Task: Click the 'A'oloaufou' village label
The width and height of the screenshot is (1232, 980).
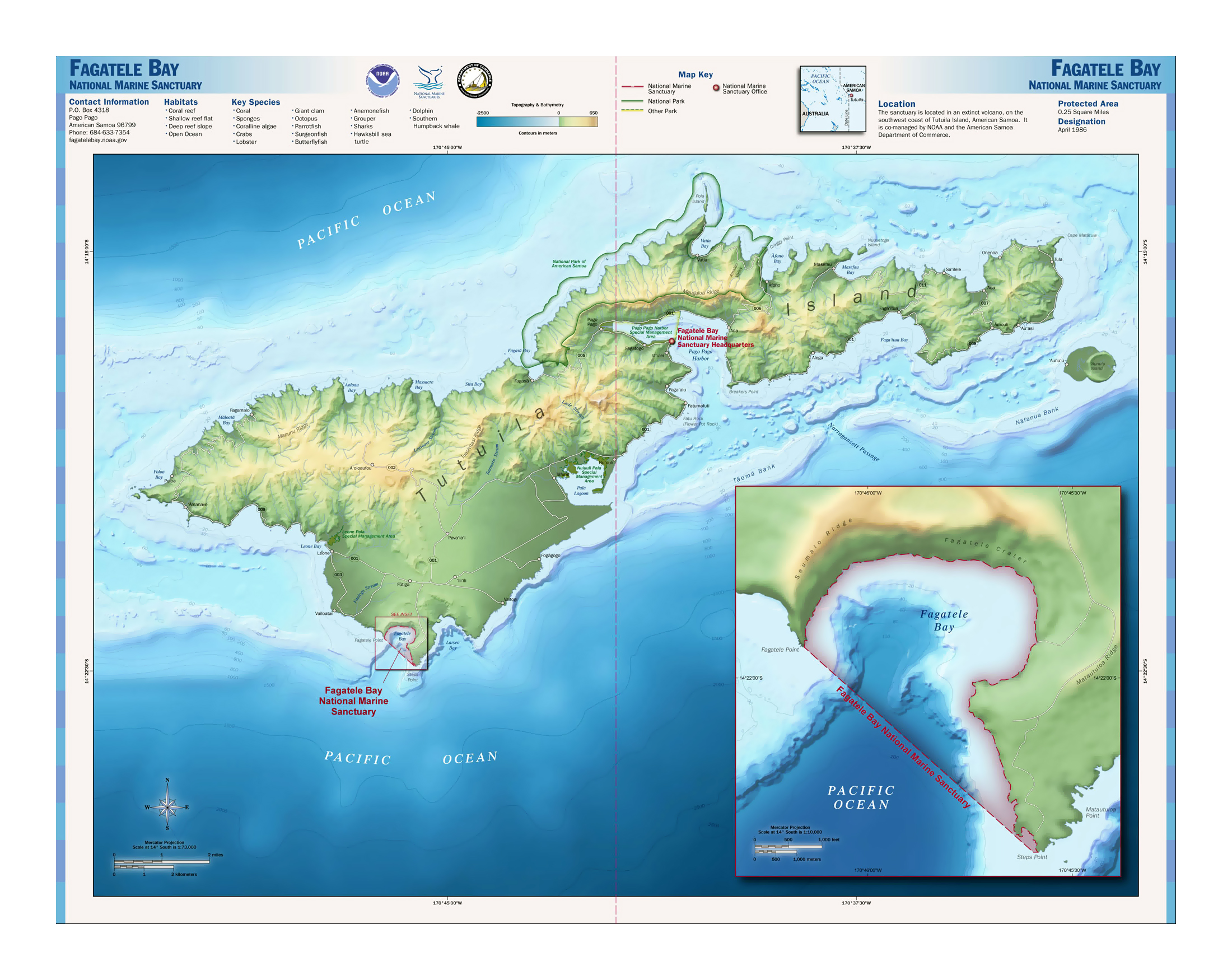Action: pos(361,468)
